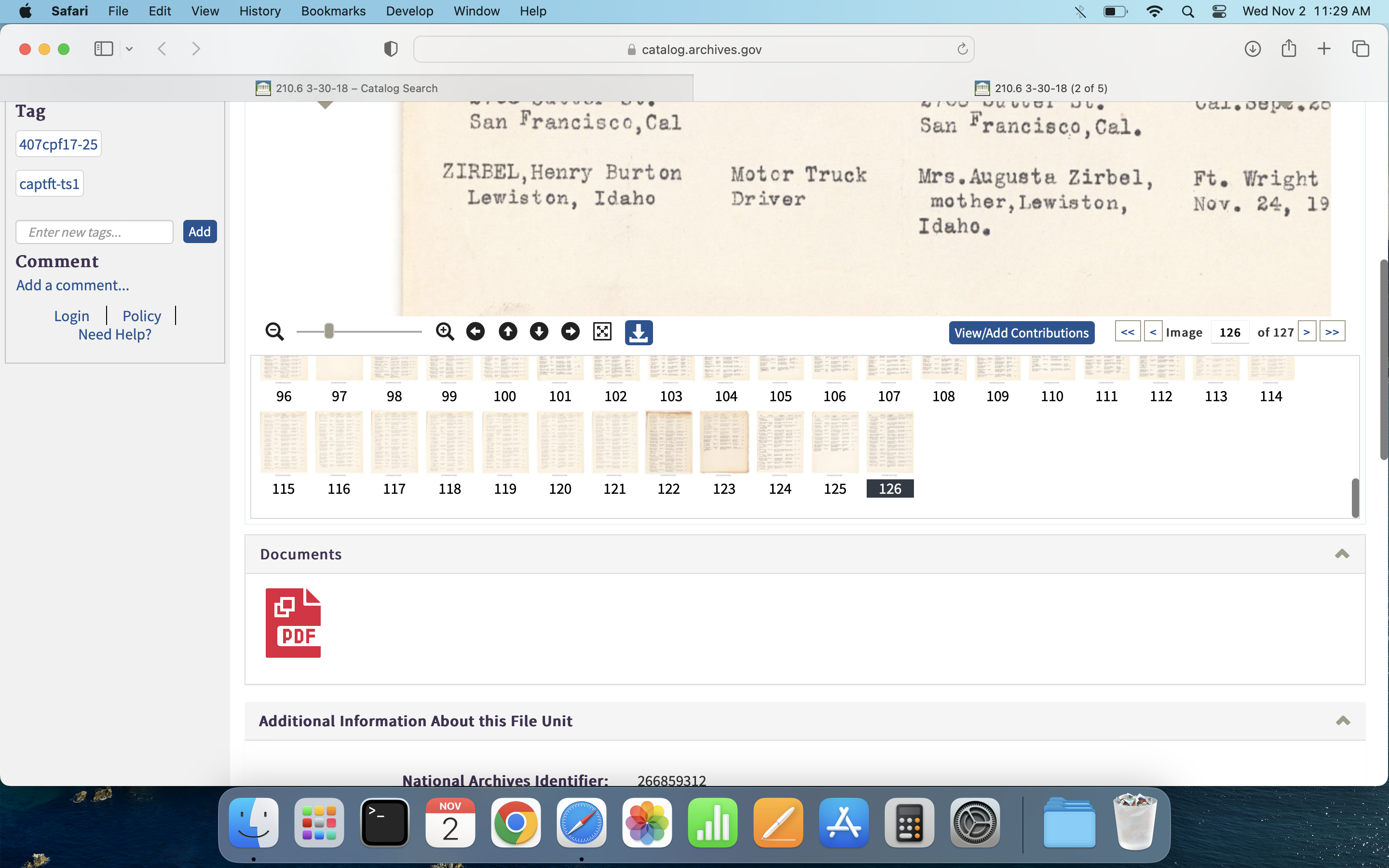
Task: Download image using blue download icon
Action: tap(638, 332)
